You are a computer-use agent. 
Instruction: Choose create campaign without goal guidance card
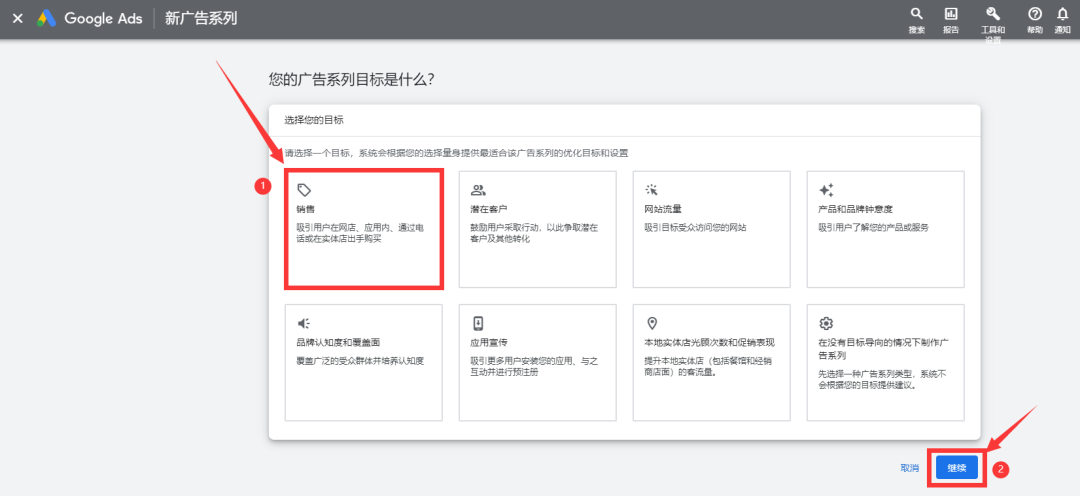click(x=885, y=362)
